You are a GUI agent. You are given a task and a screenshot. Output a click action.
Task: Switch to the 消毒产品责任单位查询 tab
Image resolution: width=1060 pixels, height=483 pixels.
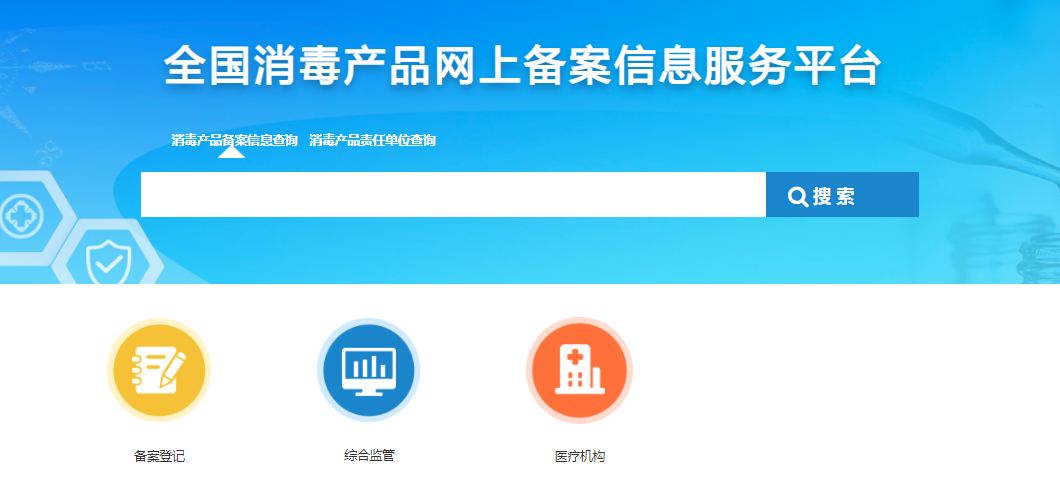[x=372, y=140]
